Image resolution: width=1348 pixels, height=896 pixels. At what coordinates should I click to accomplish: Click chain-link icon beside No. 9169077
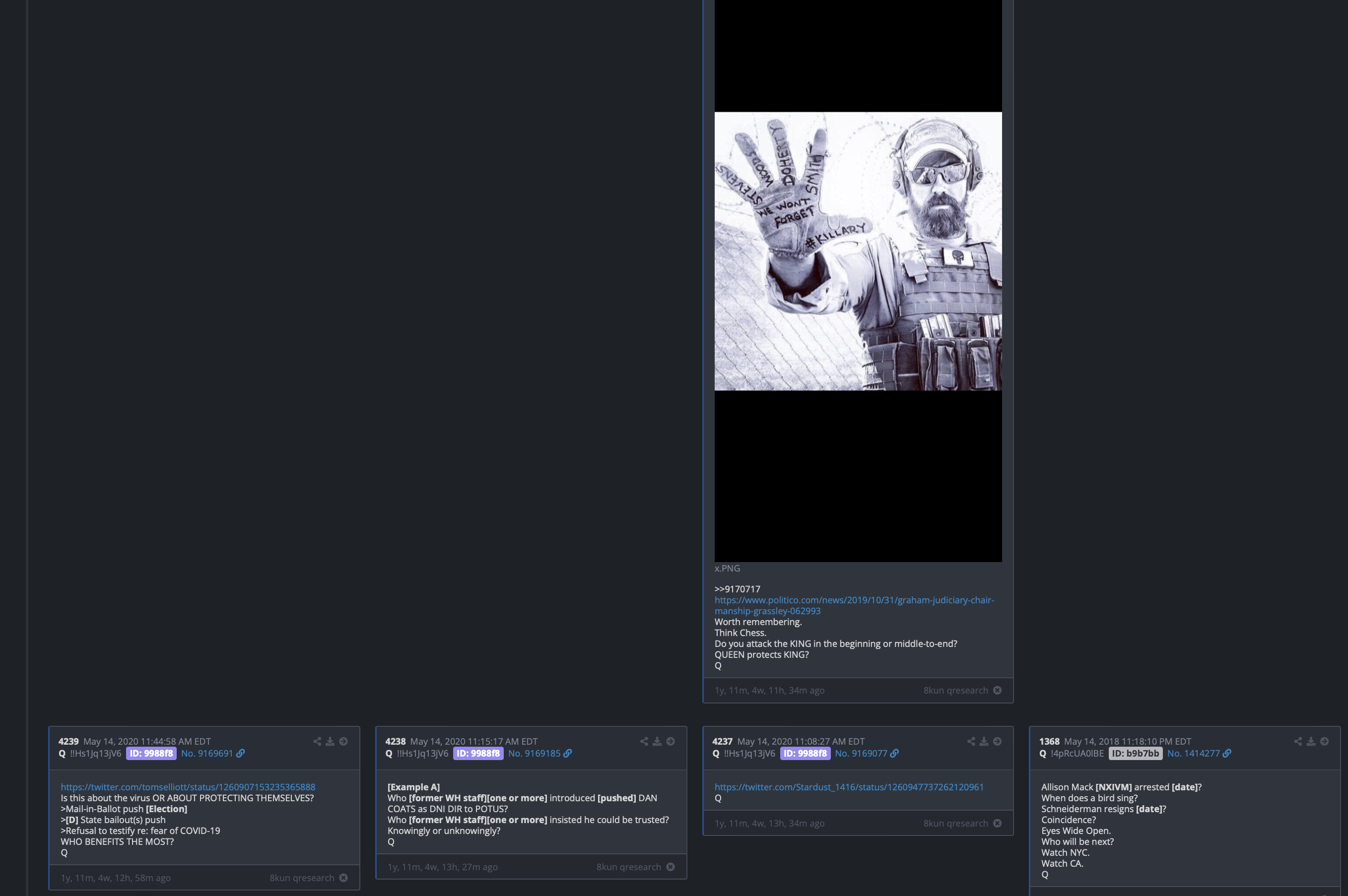[x=895, y=753]
